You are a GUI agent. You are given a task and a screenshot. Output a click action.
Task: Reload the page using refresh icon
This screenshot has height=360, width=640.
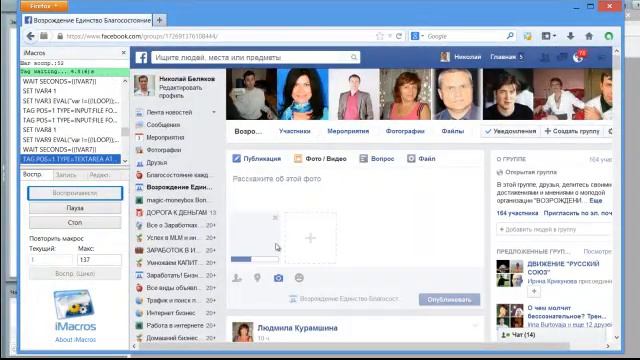click(399, 36)
